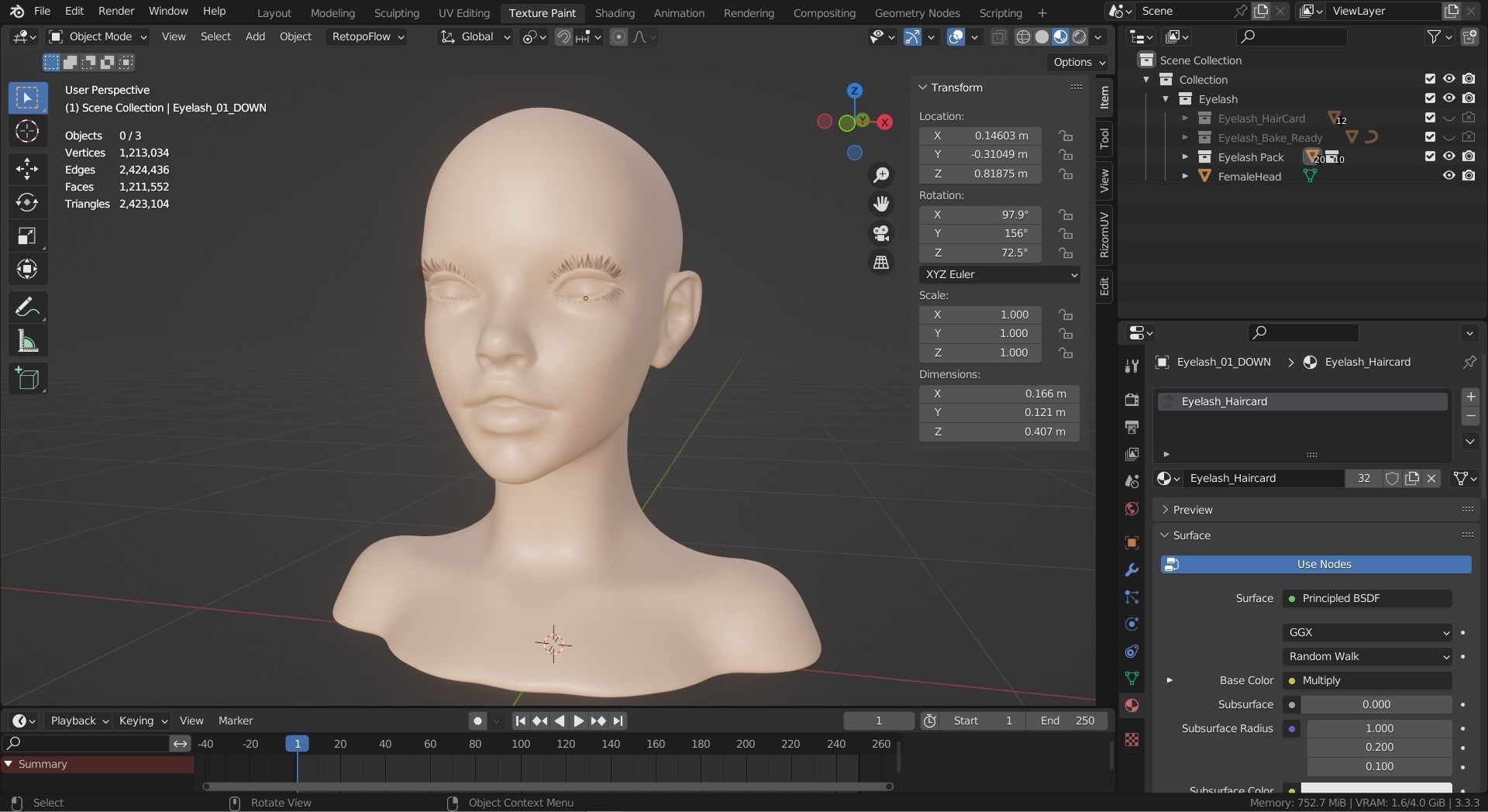Screen dimensions: 1488x812
Task: Open the Tool properties tab icon
Action: pyautogui.click(x=1131, y=366)
